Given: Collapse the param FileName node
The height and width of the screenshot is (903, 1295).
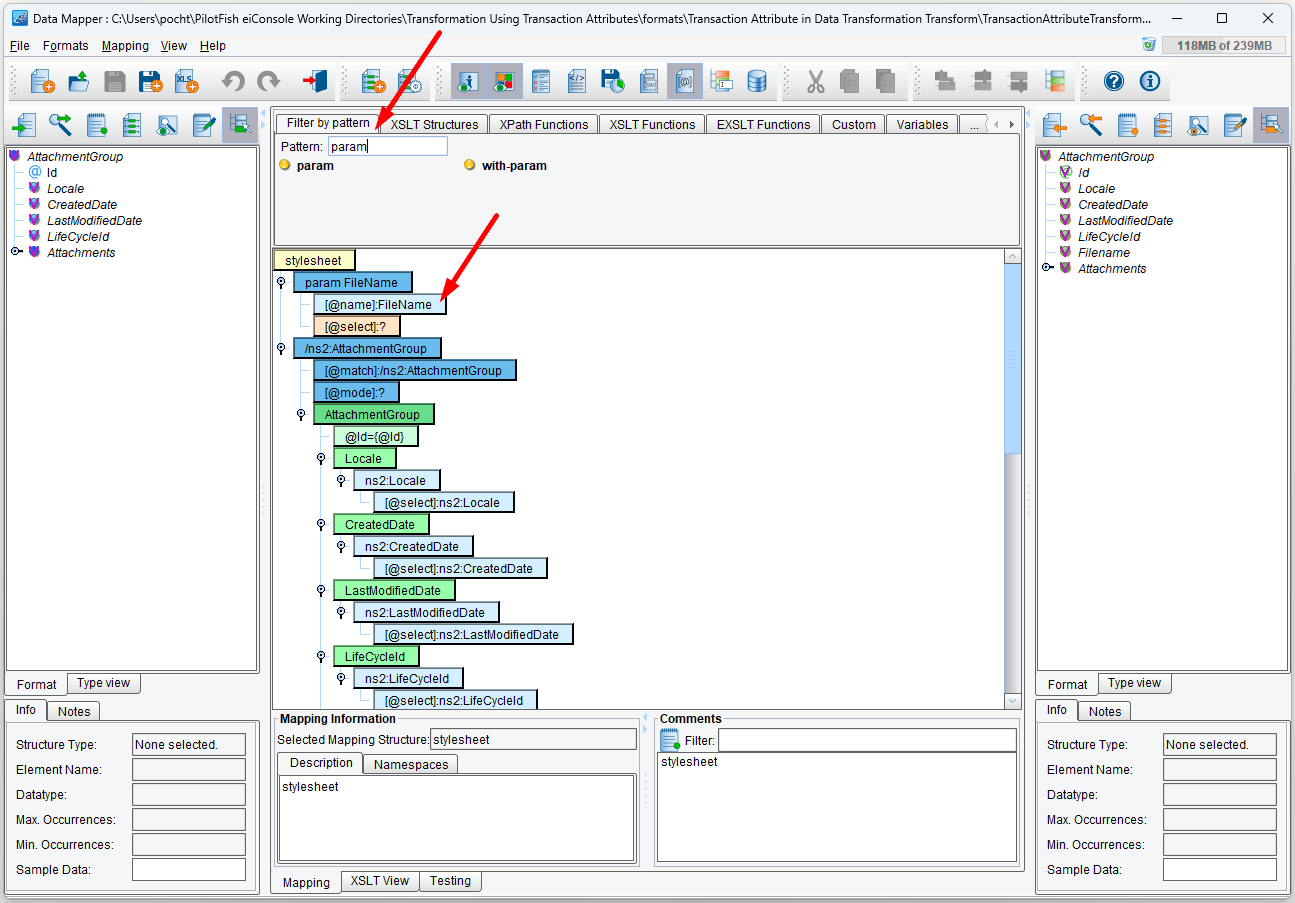Looking at the screenshot, I should (x=281, y=283).
